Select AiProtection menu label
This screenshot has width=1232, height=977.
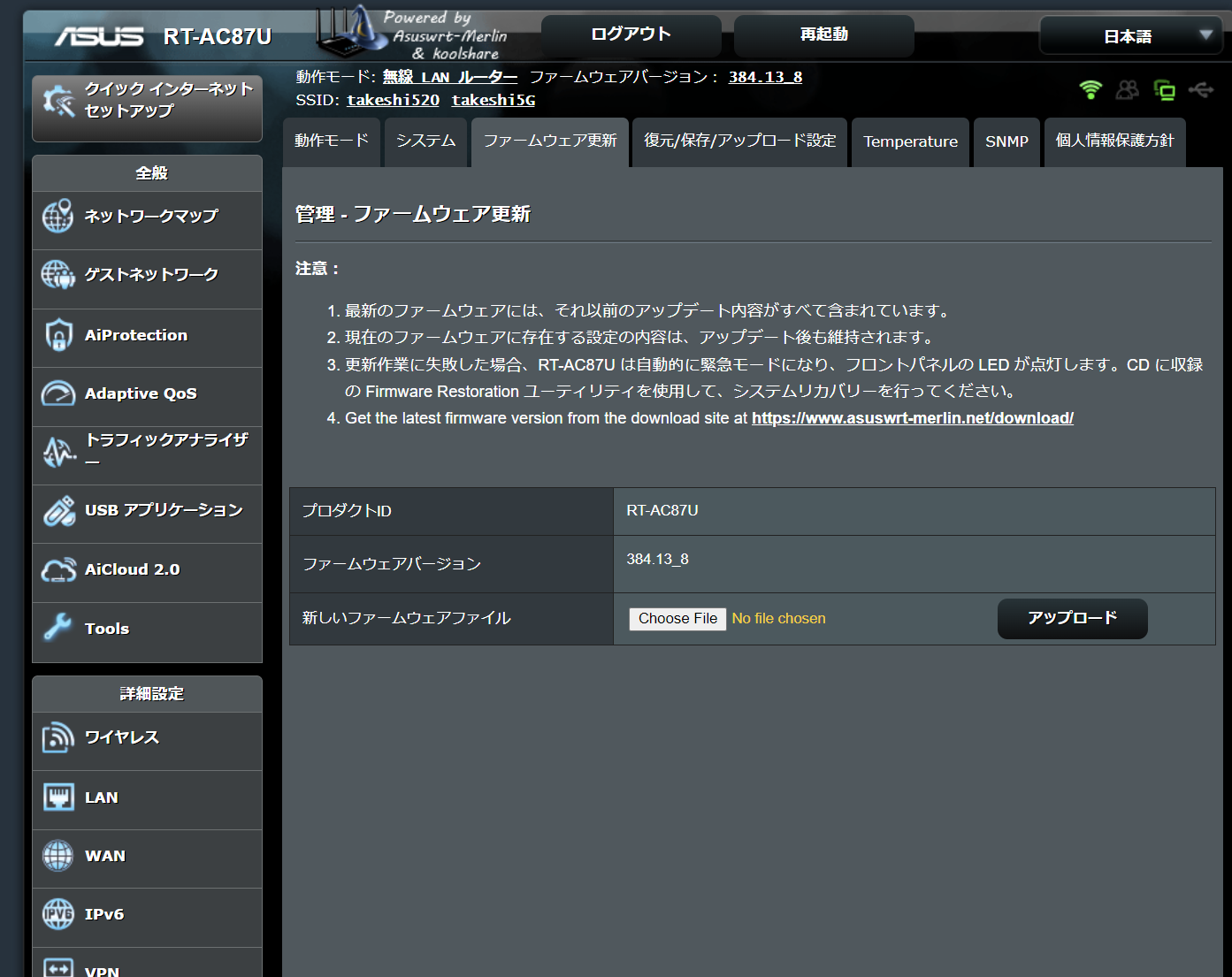tap(136, 335)
